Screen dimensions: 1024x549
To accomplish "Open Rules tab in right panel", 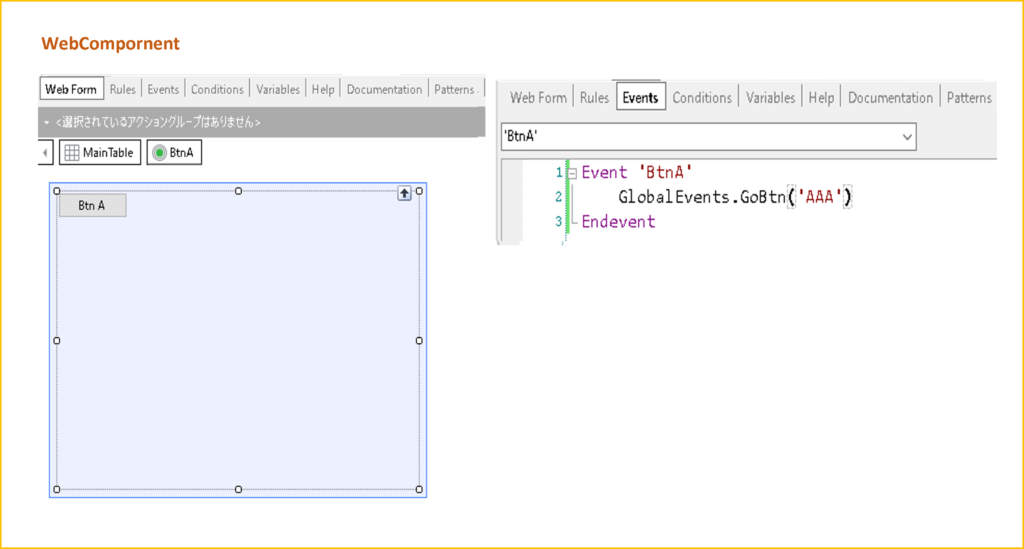I will click(594, 97).
